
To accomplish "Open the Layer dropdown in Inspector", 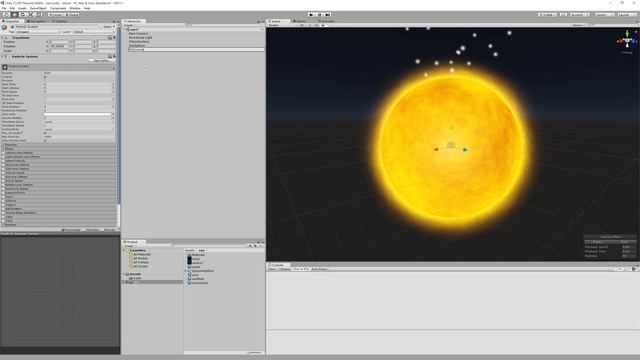I will [94, 31].
